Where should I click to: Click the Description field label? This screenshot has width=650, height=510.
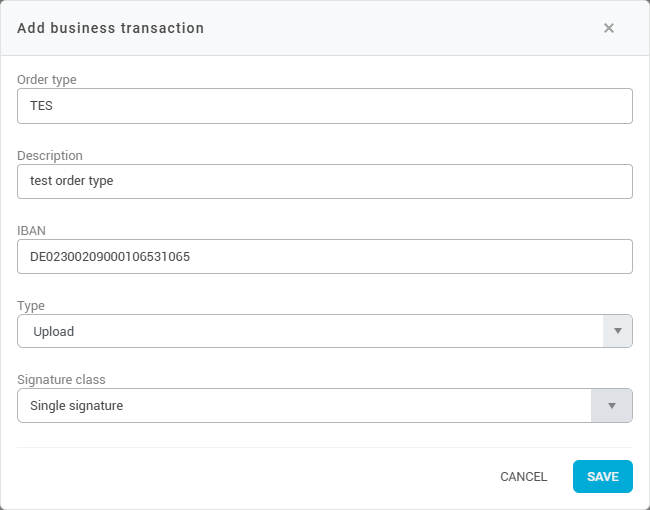point(50,155)
